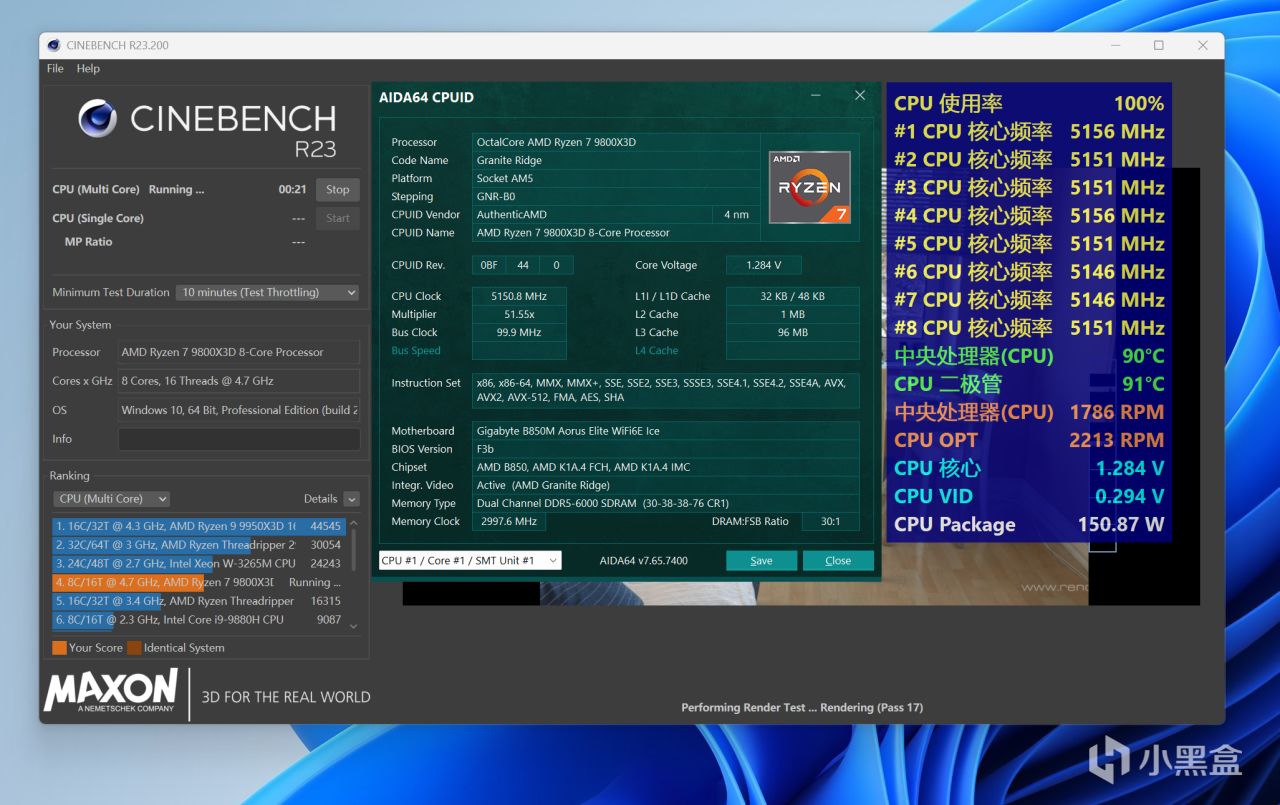Click the 4 nm process value

(x=736, y=215)
